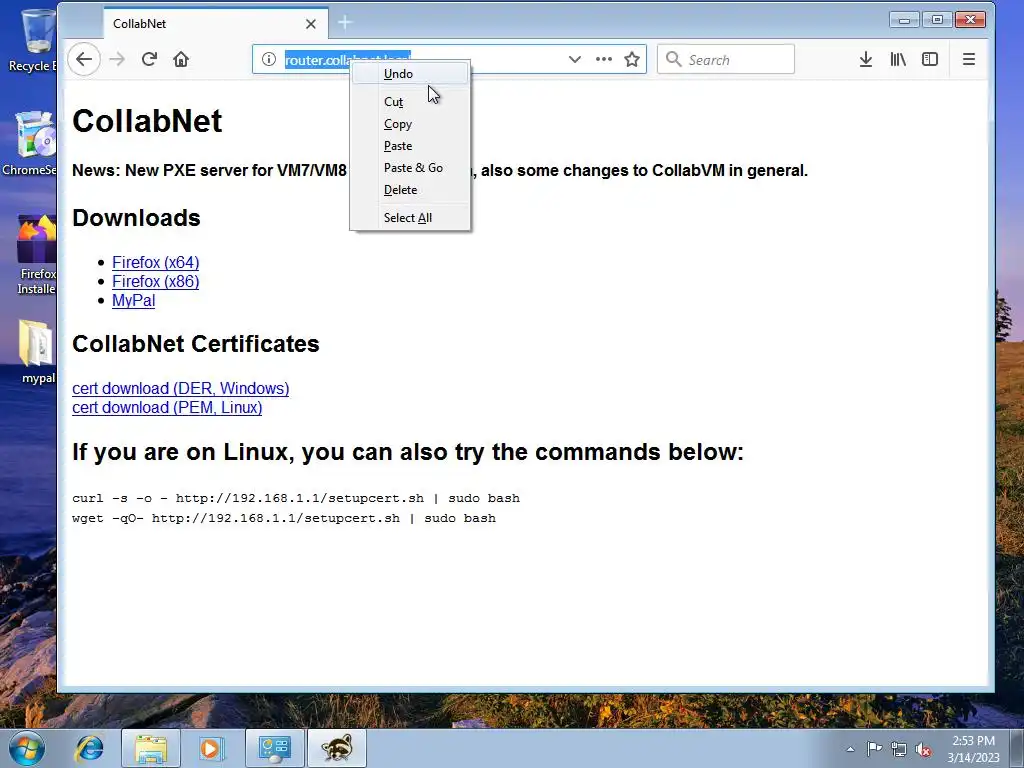Select the CollabNet tab

pyautogui.click(x=216, y=24)
